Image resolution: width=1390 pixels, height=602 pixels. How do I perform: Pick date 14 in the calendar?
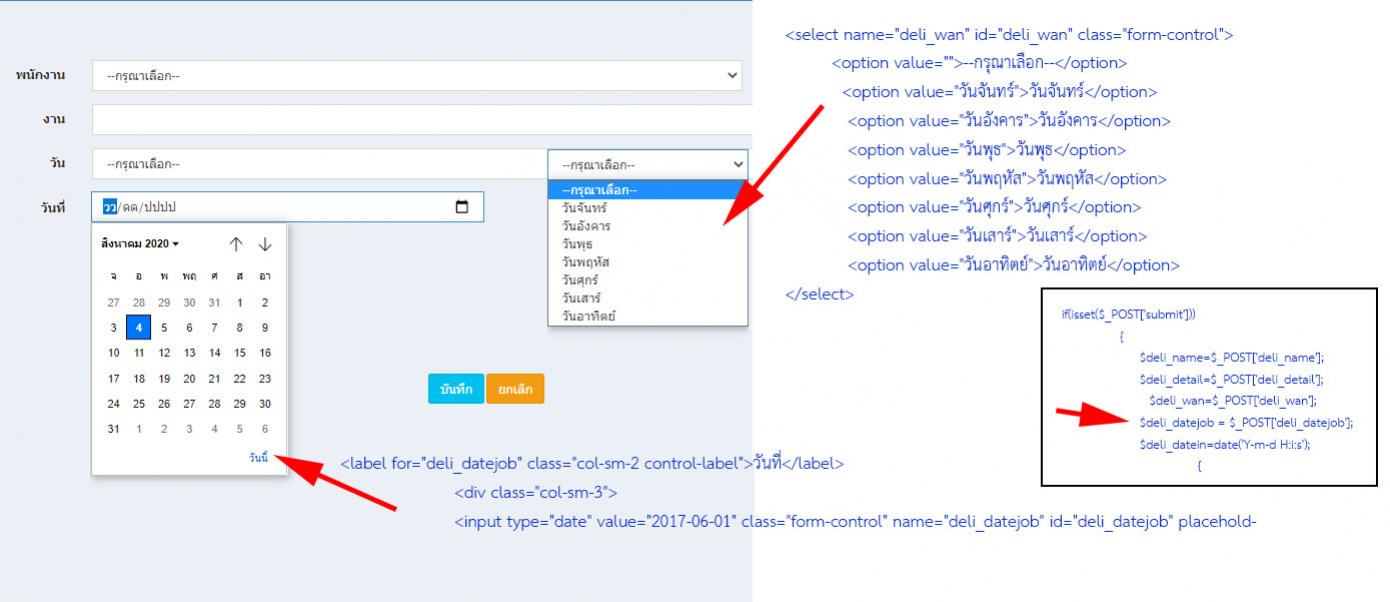(x=214, y=353)
